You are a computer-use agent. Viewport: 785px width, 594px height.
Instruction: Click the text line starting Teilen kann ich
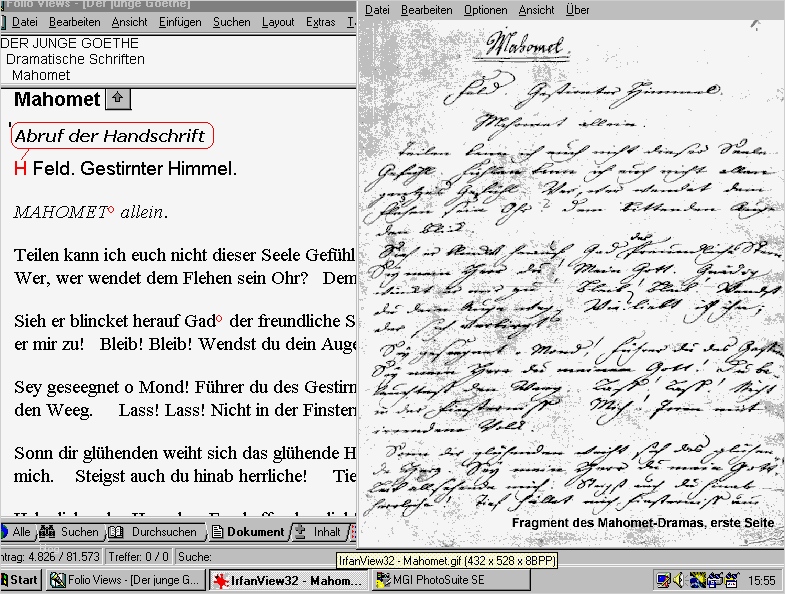(184, 255)
